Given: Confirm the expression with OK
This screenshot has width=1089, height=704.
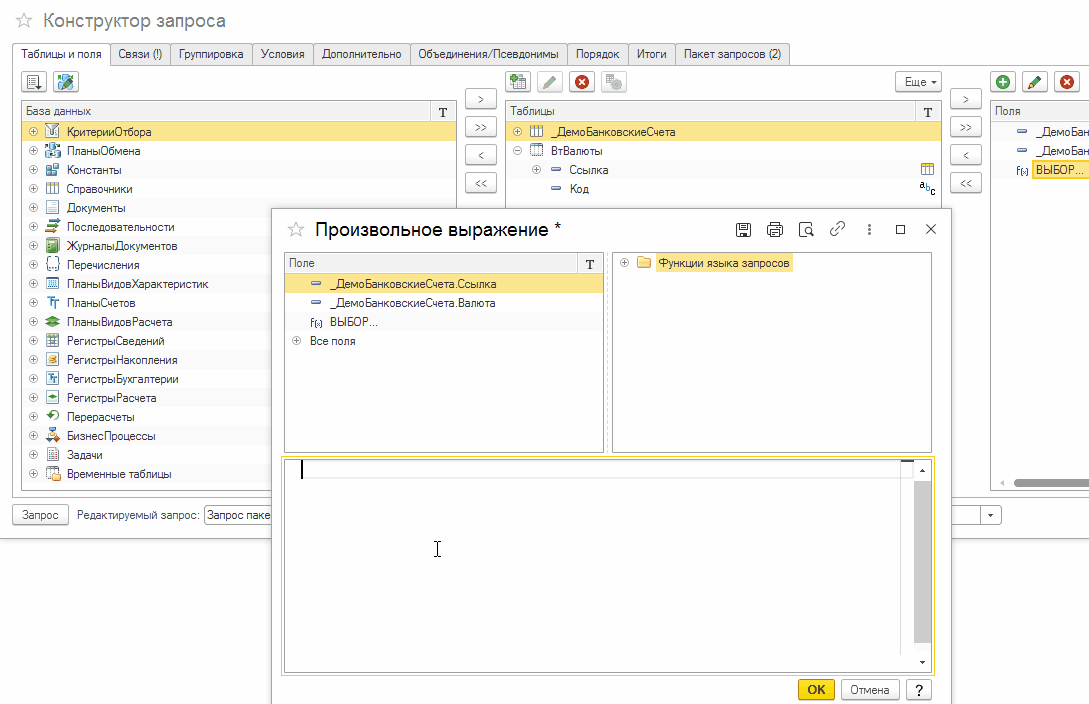Looking at the screenshot, I should coord(816,689).
